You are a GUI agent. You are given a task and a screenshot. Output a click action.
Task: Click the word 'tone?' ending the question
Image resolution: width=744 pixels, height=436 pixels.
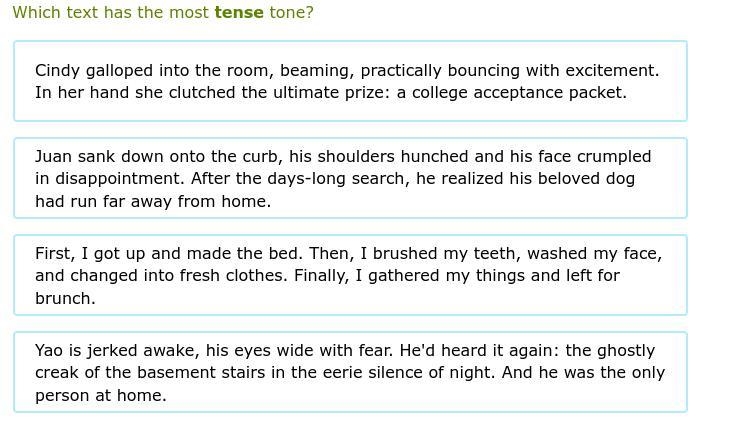[292, 12]
